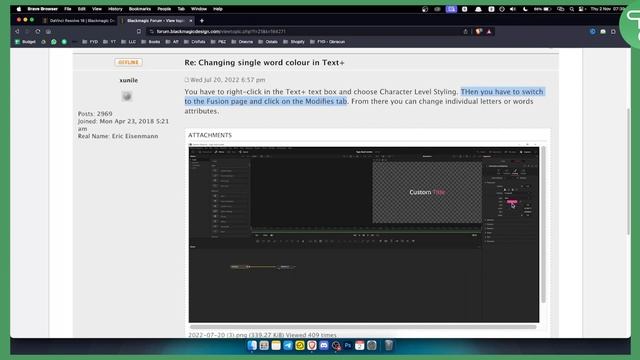Open the Shopify bookmark folder

[x=293, y=42]
